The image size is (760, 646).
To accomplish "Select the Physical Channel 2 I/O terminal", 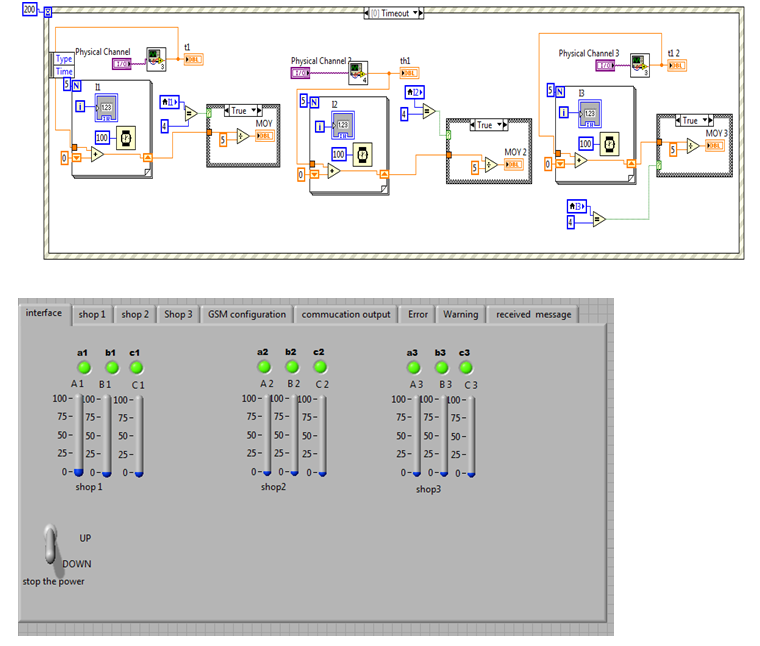I will (300, 73).
